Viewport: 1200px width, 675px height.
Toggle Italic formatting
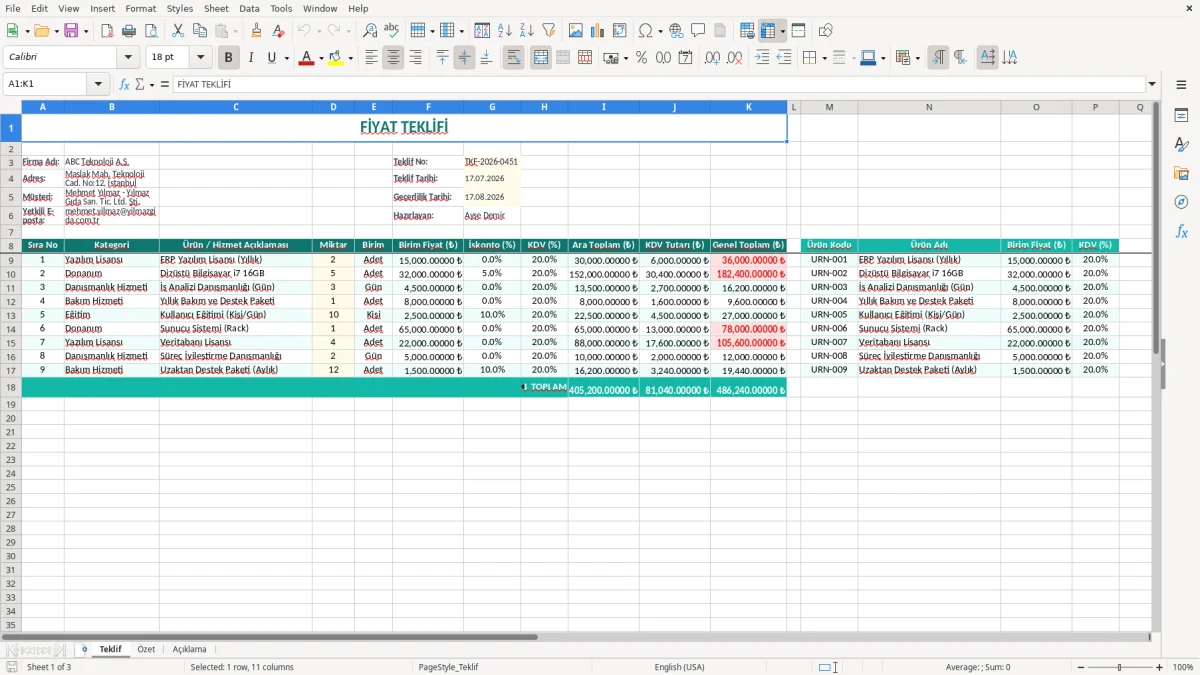click(x=250, y=58)
